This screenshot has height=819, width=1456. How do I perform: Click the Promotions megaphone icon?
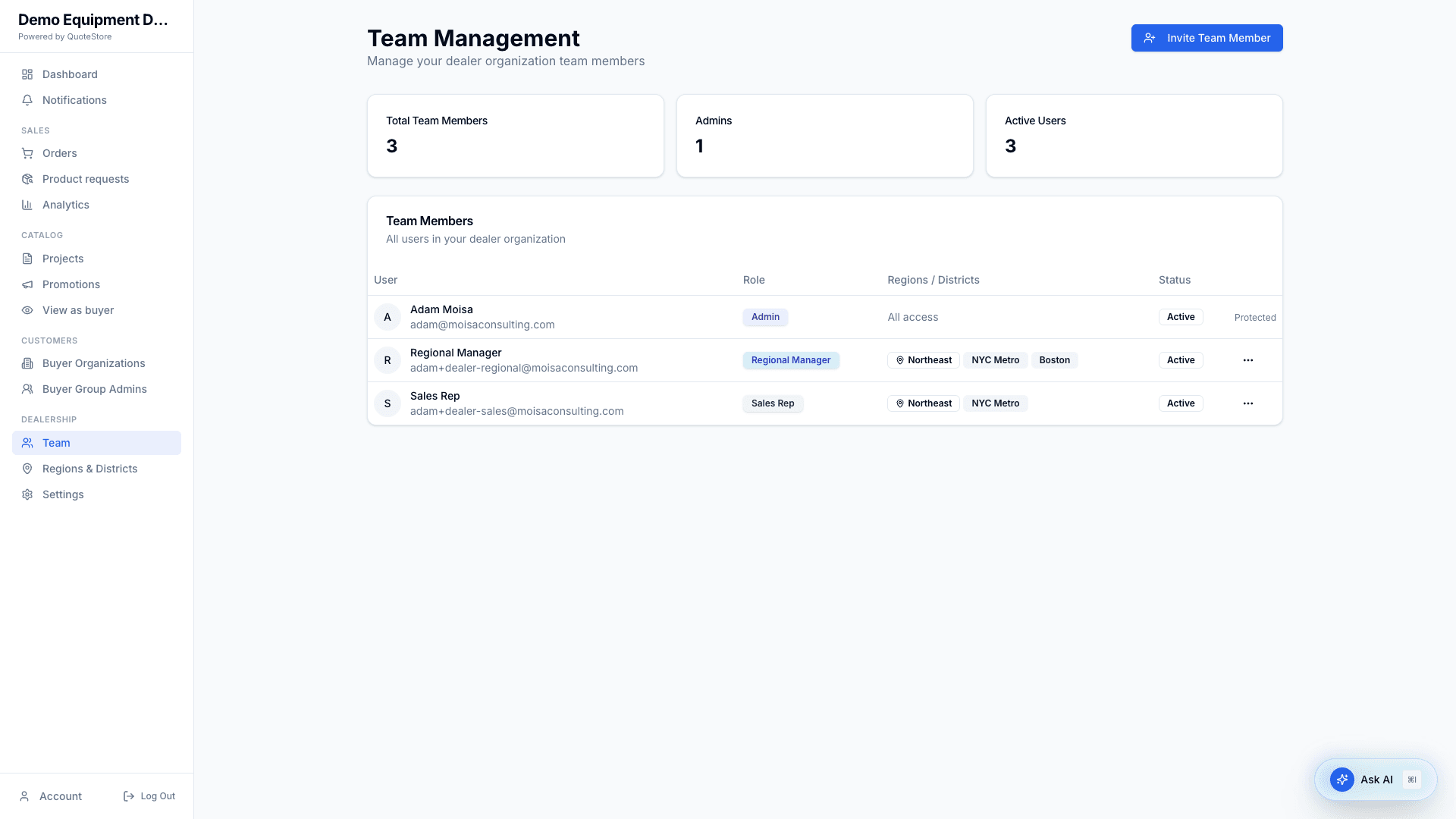point(27,284)
